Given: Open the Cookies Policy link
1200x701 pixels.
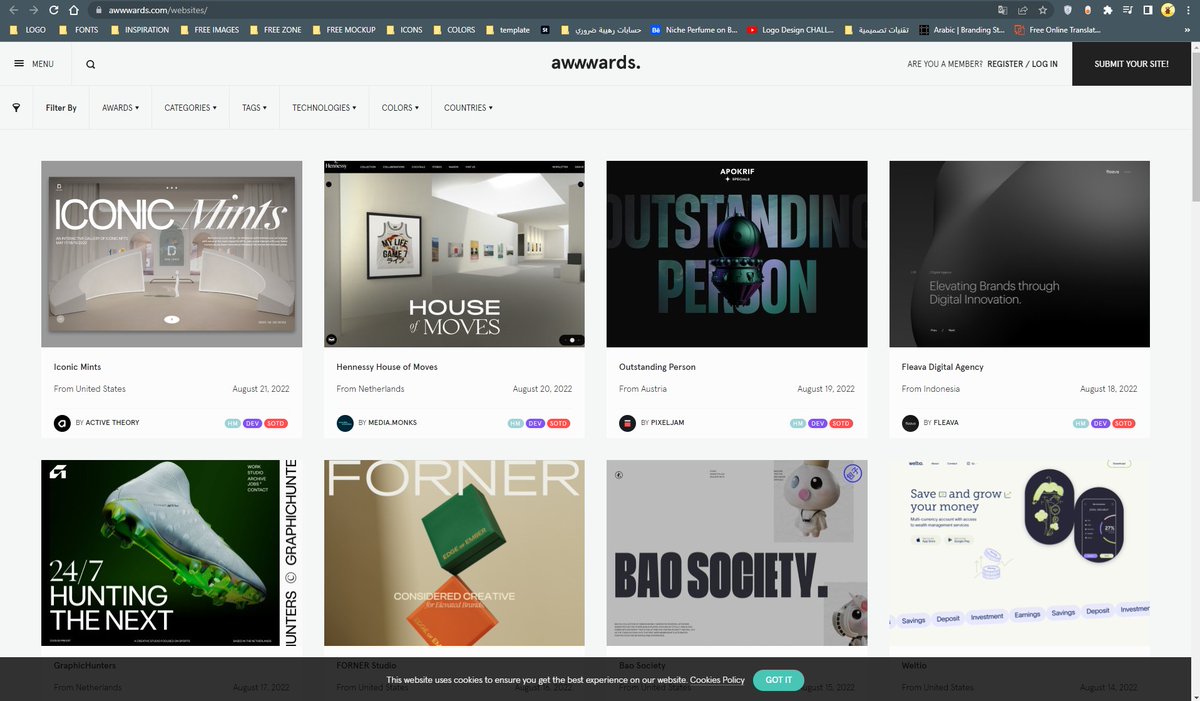Looking at the screenshot, I should [717, 680].
